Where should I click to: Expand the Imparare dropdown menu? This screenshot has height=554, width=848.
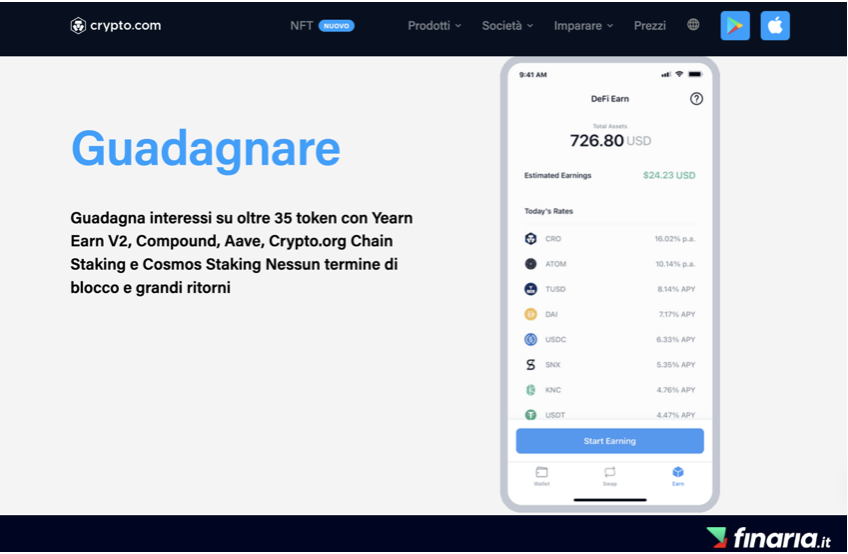coord(583,25)
